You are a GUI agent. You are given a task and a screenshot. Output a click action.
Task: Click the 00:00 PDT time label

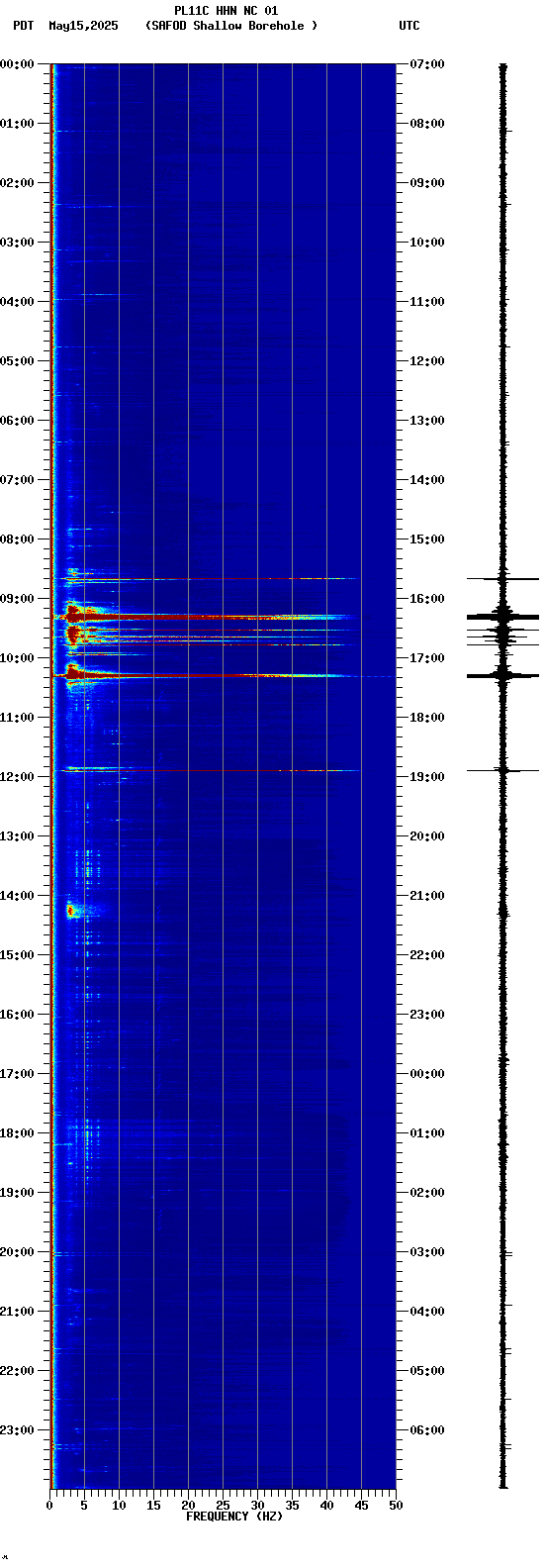pyautogui.click(x=17, y=64)
